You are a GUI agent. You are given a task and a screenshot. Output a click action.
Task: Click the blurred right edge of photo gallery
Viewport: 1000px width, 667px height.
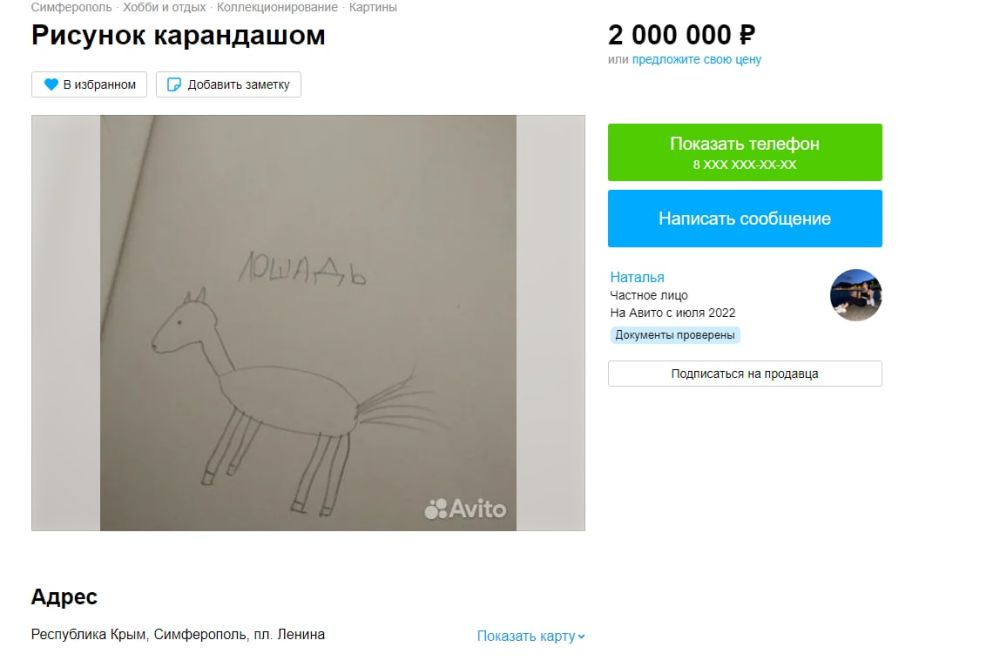point(551,323)
